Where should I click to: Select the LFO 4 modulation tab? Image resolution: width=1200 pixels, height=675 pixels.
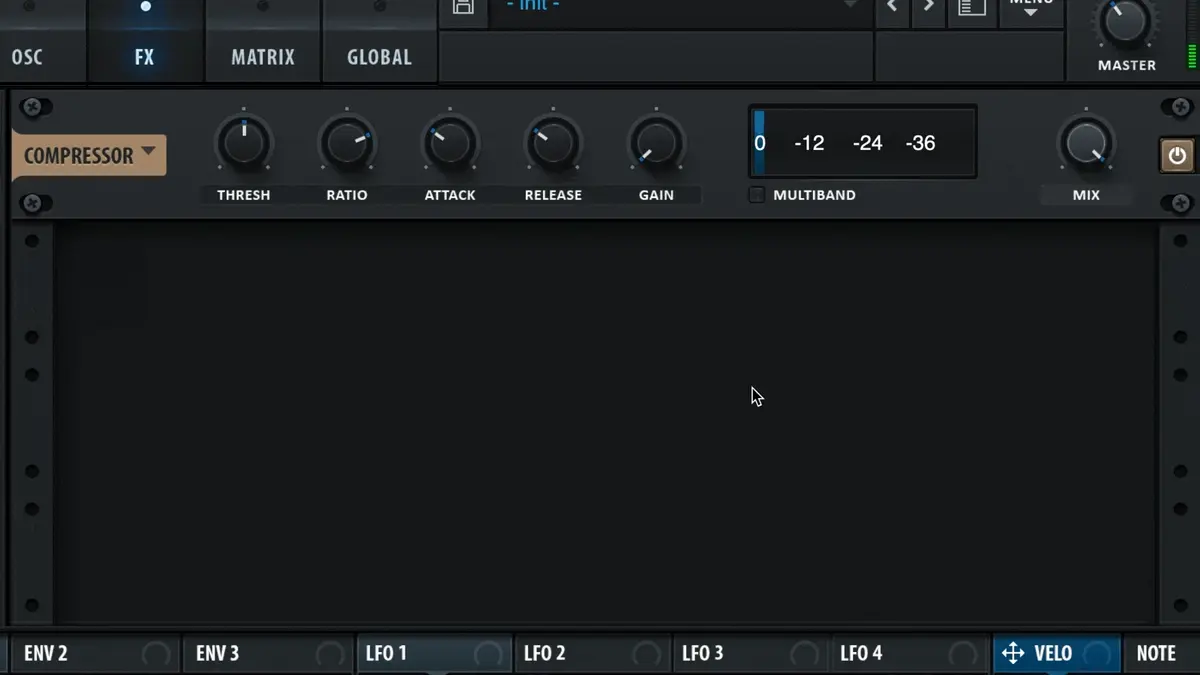pos(910,653)
